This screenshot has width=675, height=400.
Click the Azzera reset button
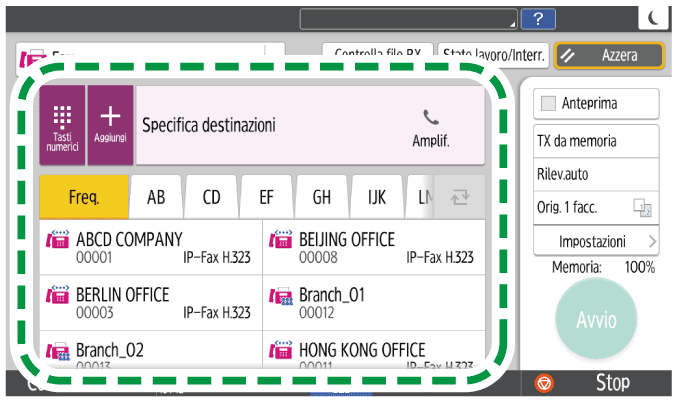click(610, 56)
